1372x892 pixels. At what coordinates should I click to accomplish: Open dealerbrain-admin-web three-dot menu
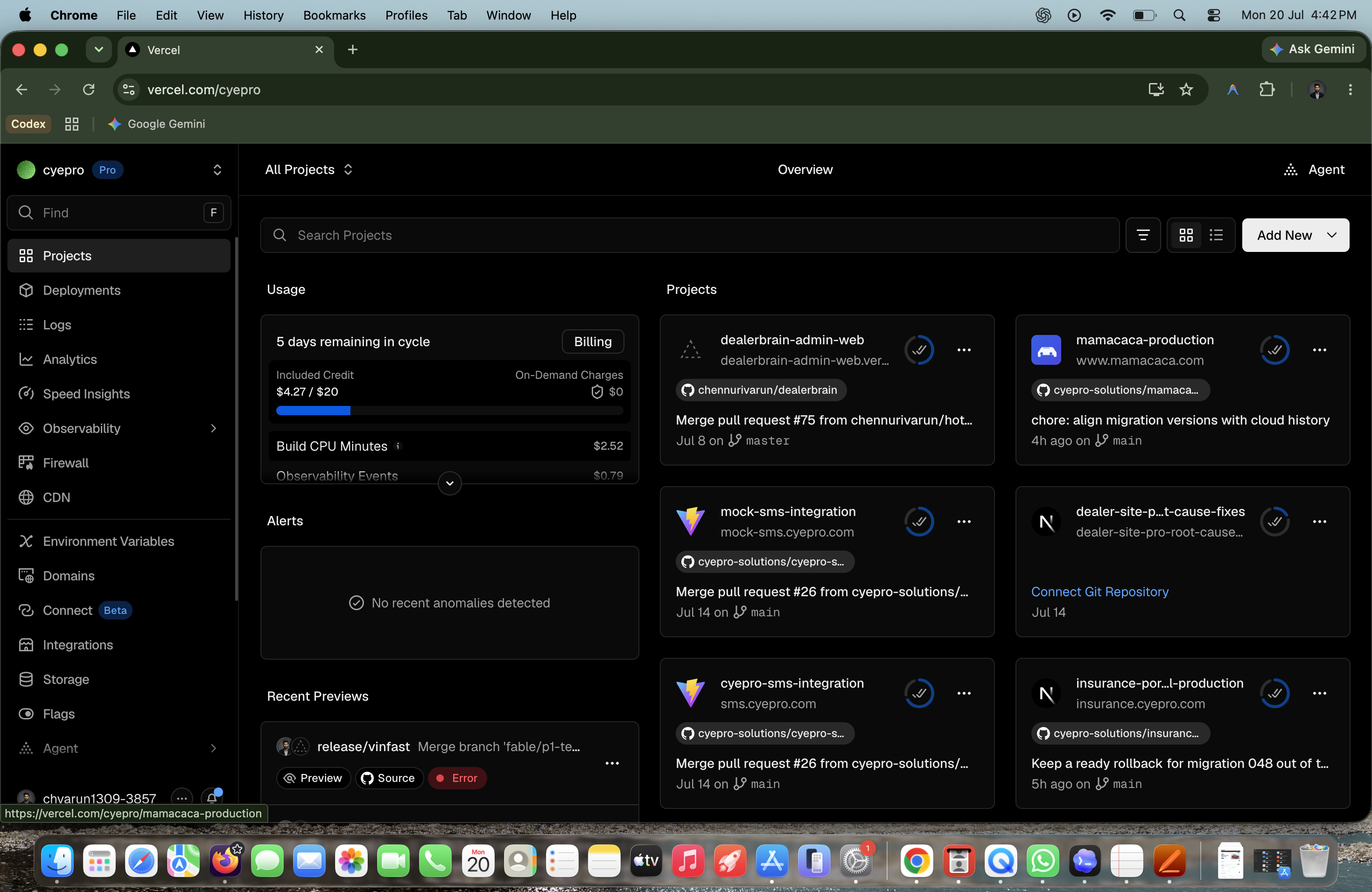(964, 350)
